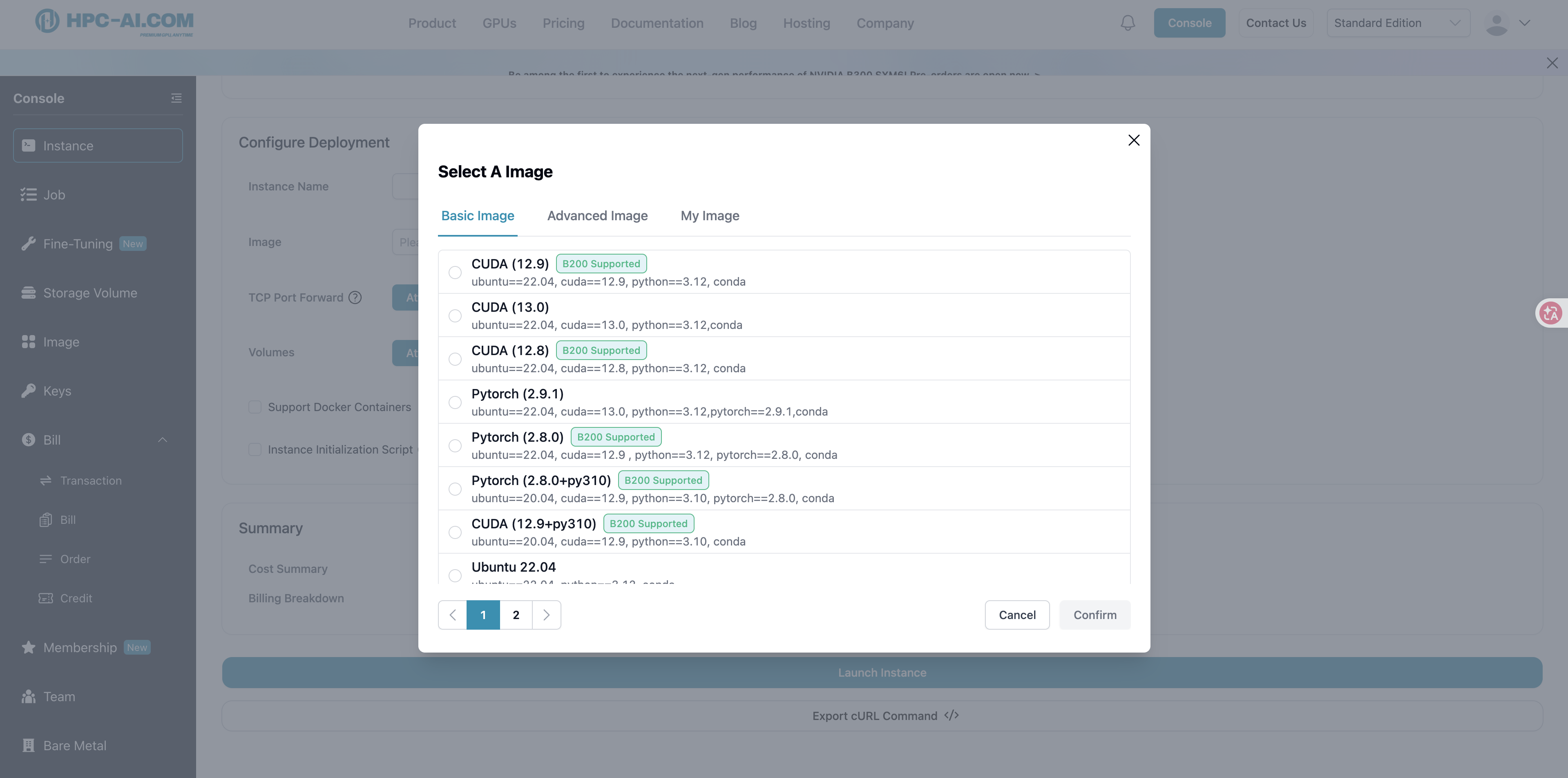Go to page 2 of images
The image size is (1568, 778).
(x=516, y=615)
